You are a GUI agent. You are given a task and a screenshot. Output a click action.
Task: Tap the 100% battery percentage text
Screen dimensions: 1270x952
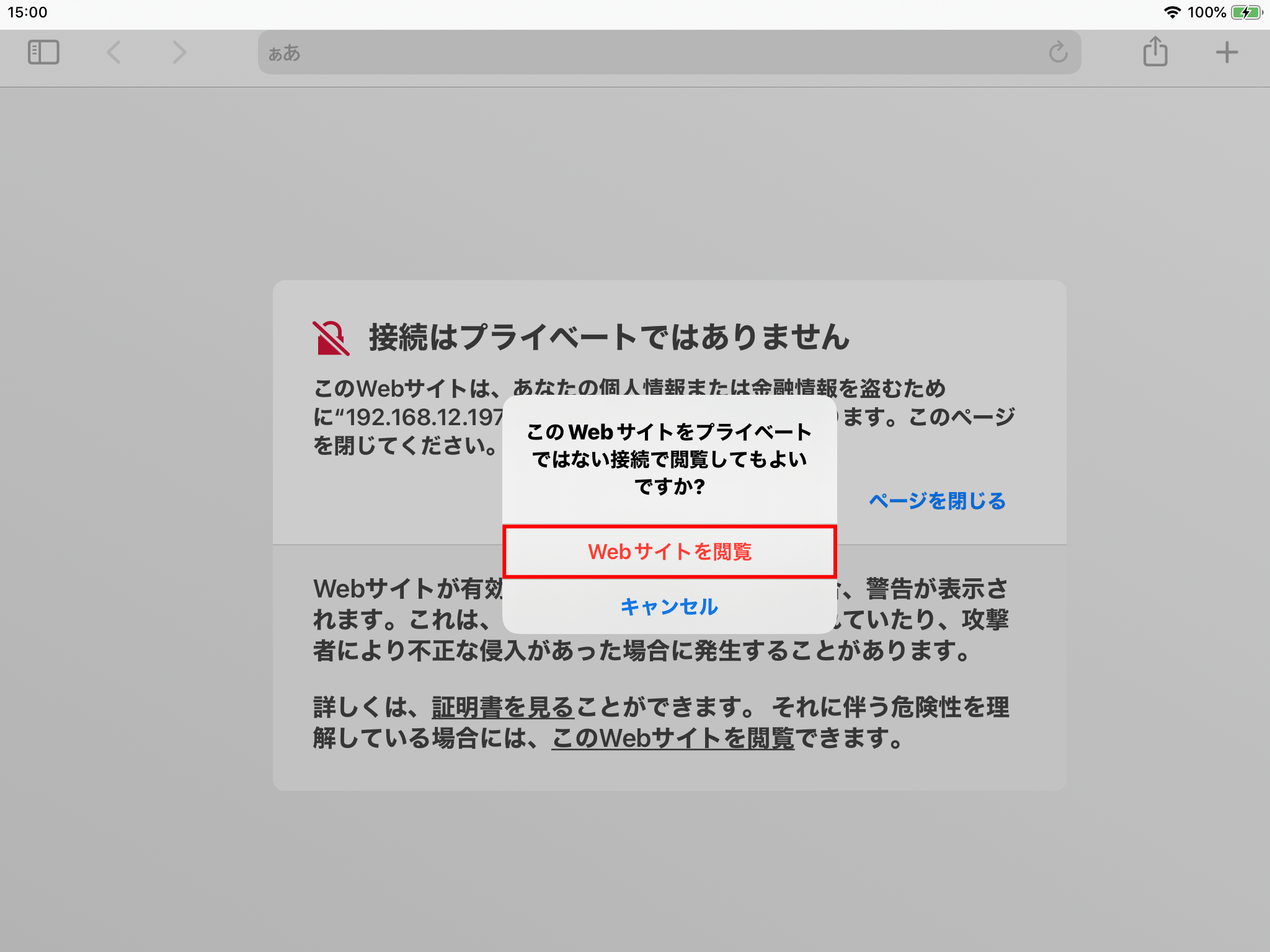coord(1206,12)
